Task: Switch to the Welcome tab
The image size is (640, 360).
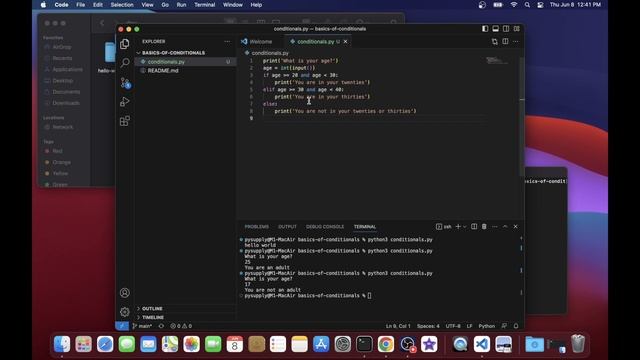Action: pyautogui.click(x=260, y=42)
